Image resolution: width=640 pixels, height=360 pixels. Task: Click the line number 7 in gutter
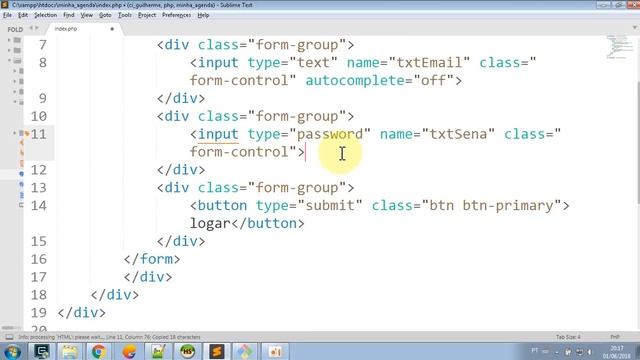[x=43, y=45]
